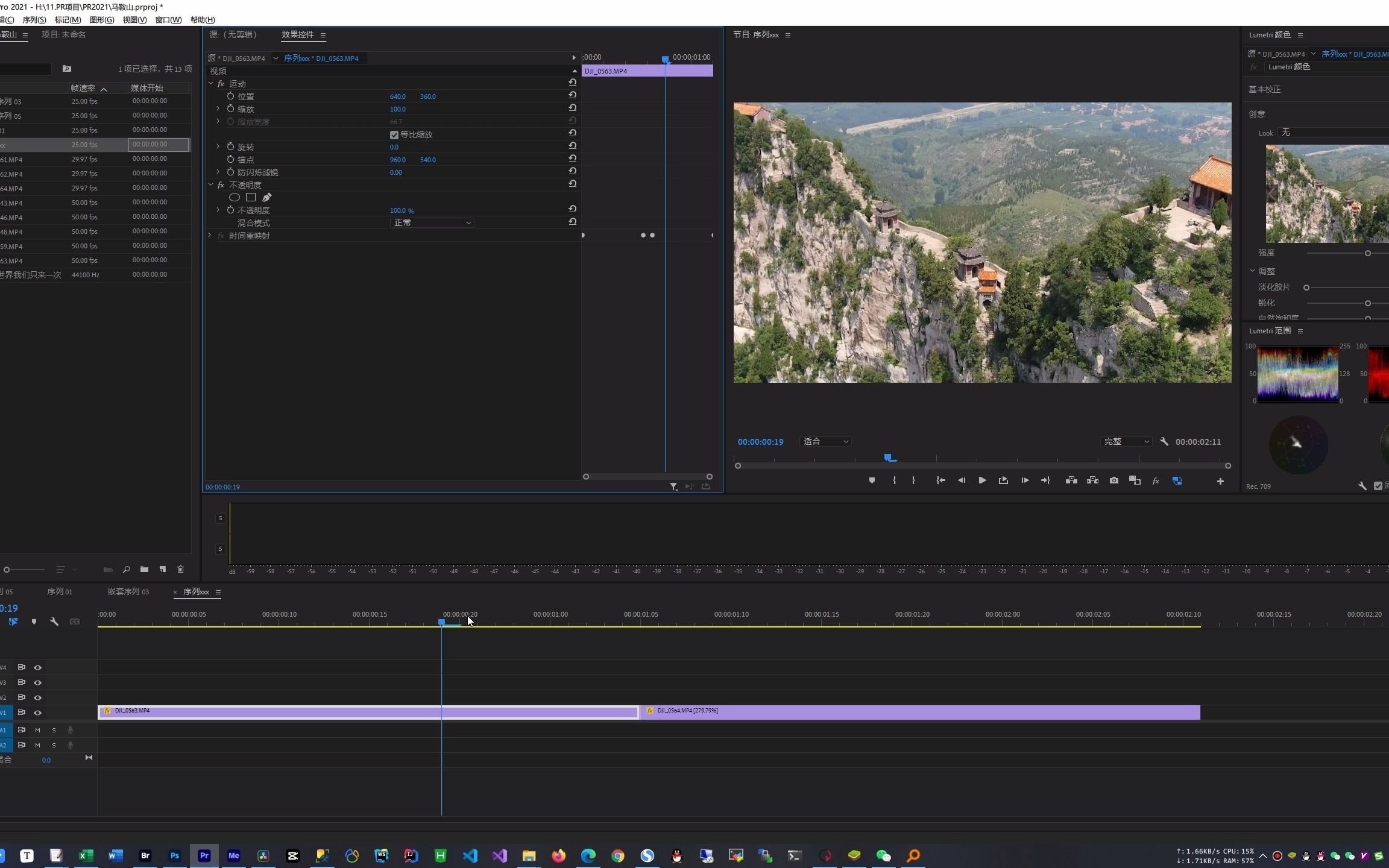Image resolution: width=1389 pixels, height=868 pixels.
Task: Open Photoshop from the taskbar
Action: click(175, 855)
